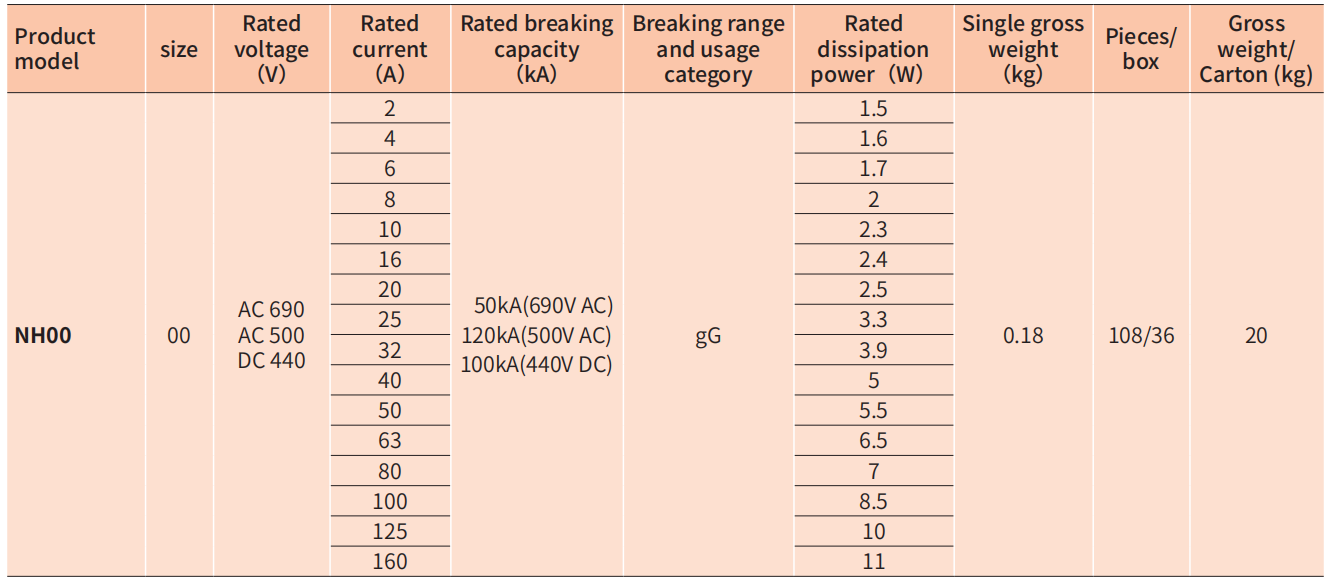Viewport: 1334px width, 583px height.
Task: Select the "Pieces/box" column header
Action: 1141,49
